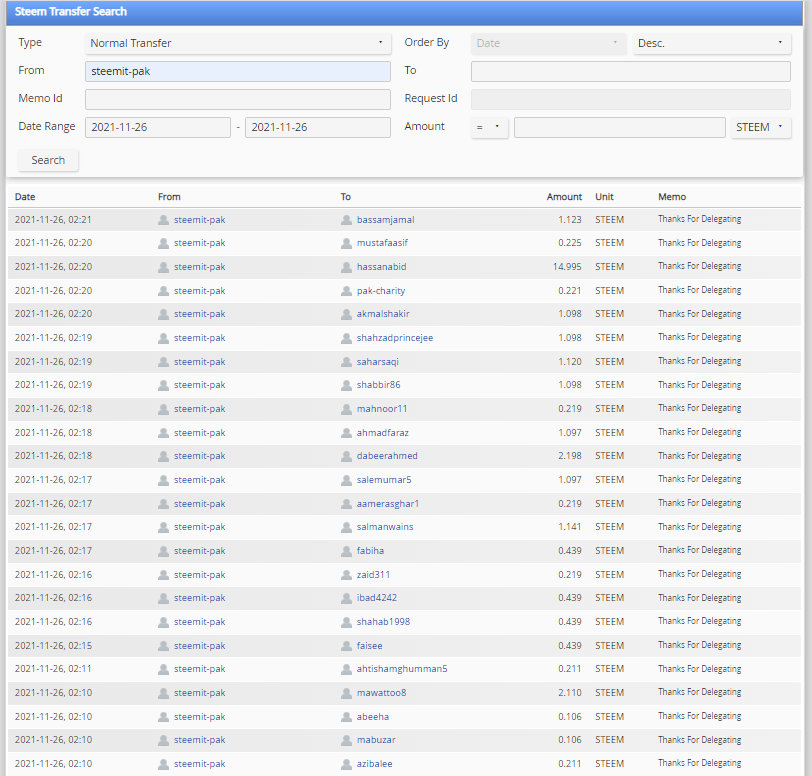Click the avatar icon beside shabbir86

pos(346,385)
